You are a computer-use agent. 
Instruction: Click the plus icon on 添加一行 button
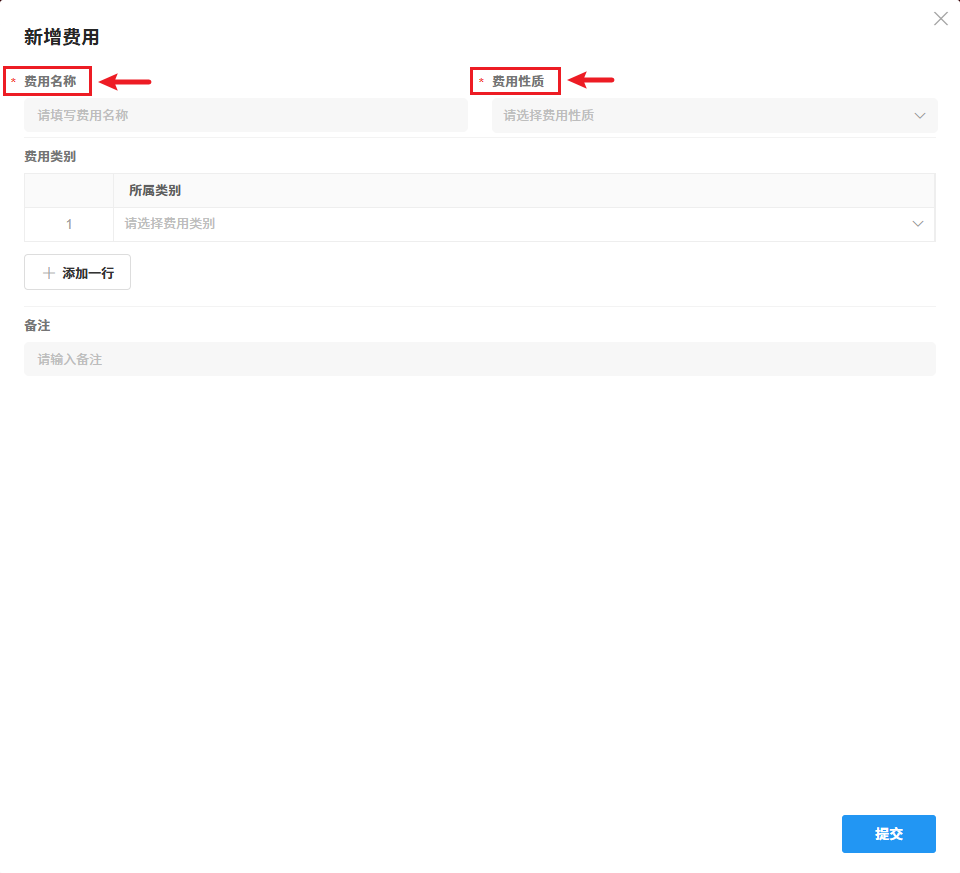pos(49,271)
